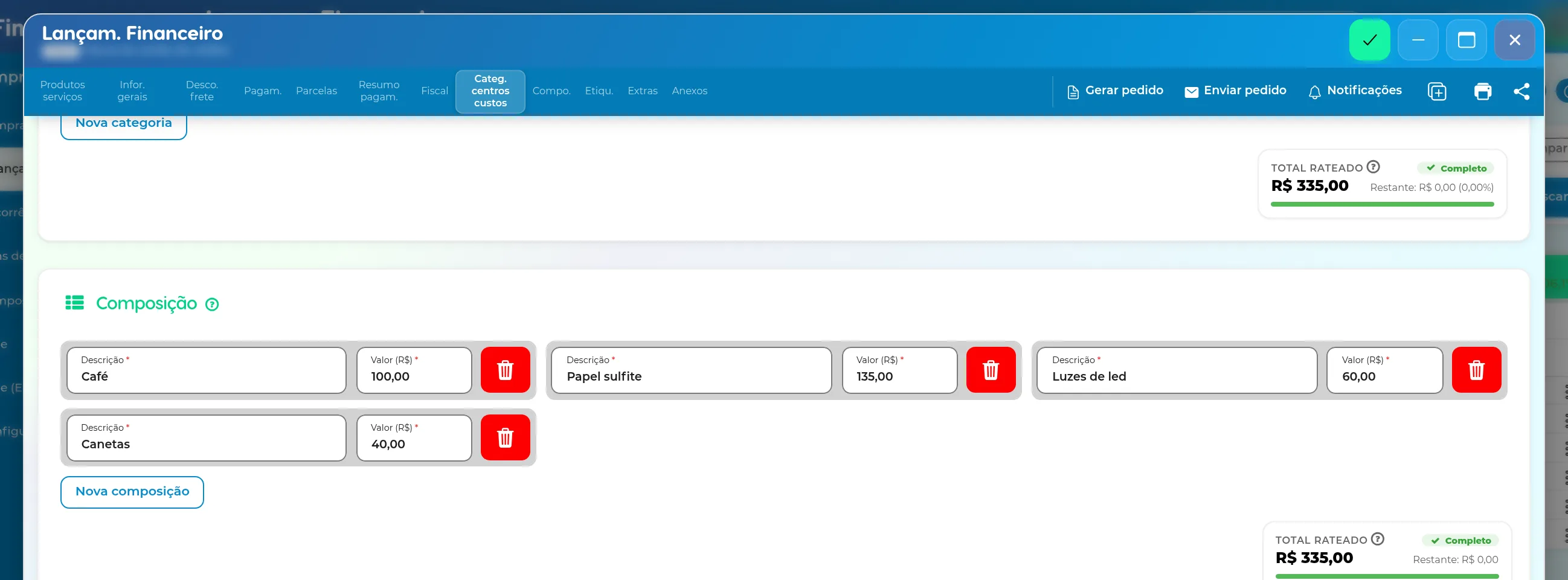This screenshot has width=1568, height=580.
Task: Edit the value field showing 60,00
Action: click(x=1385, y=370)
